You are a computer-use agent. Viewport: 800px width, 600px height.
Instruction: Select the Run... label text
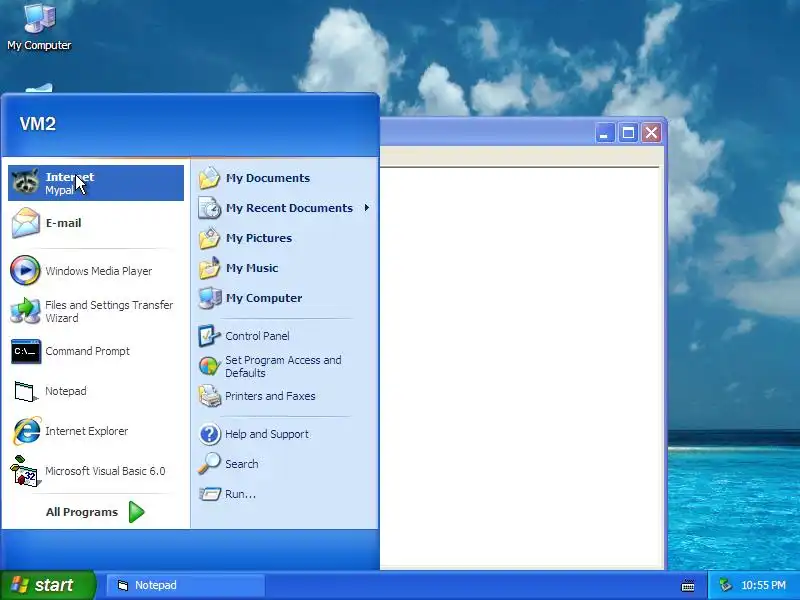pos(240,494)
